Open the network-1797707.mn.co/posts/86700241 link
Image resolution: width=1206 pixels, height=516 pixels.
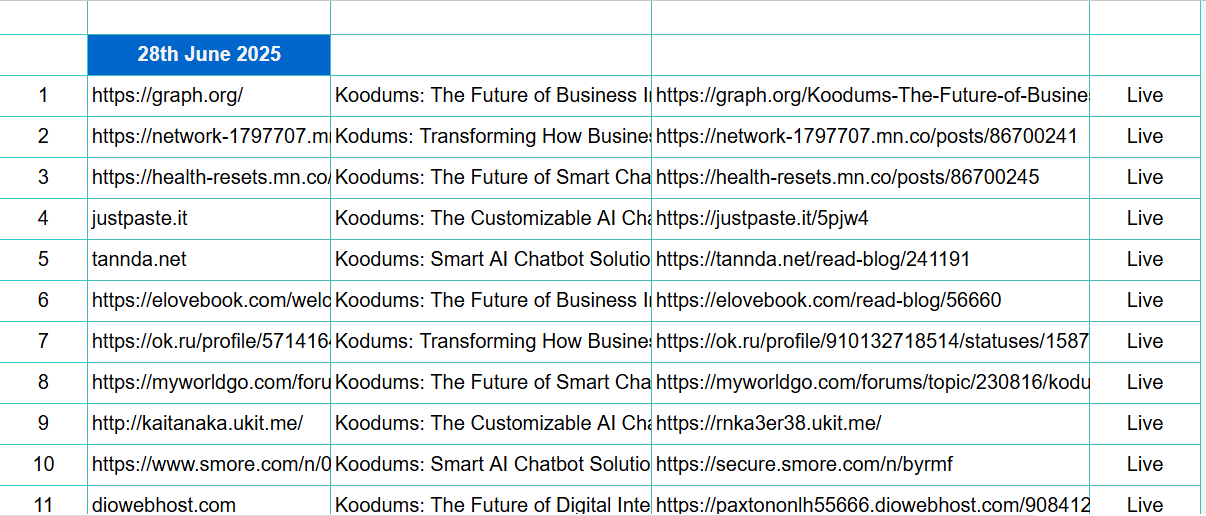pyautogui.click(x=867, y=136)
